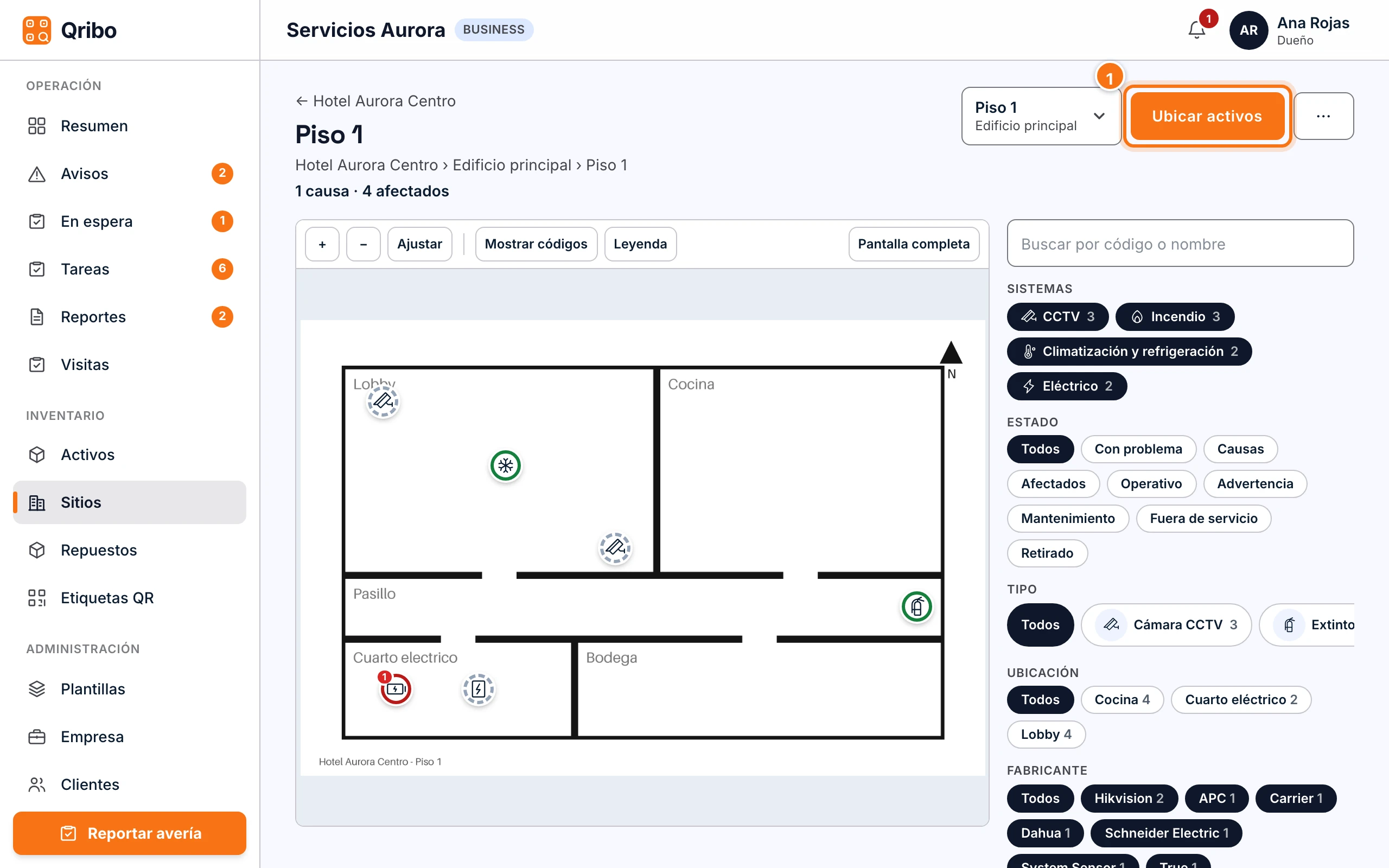Image resolution: width=1389 pixels, height=868 pixels.
Task: Click the Ajustar fit button
Action: point(419,244)
